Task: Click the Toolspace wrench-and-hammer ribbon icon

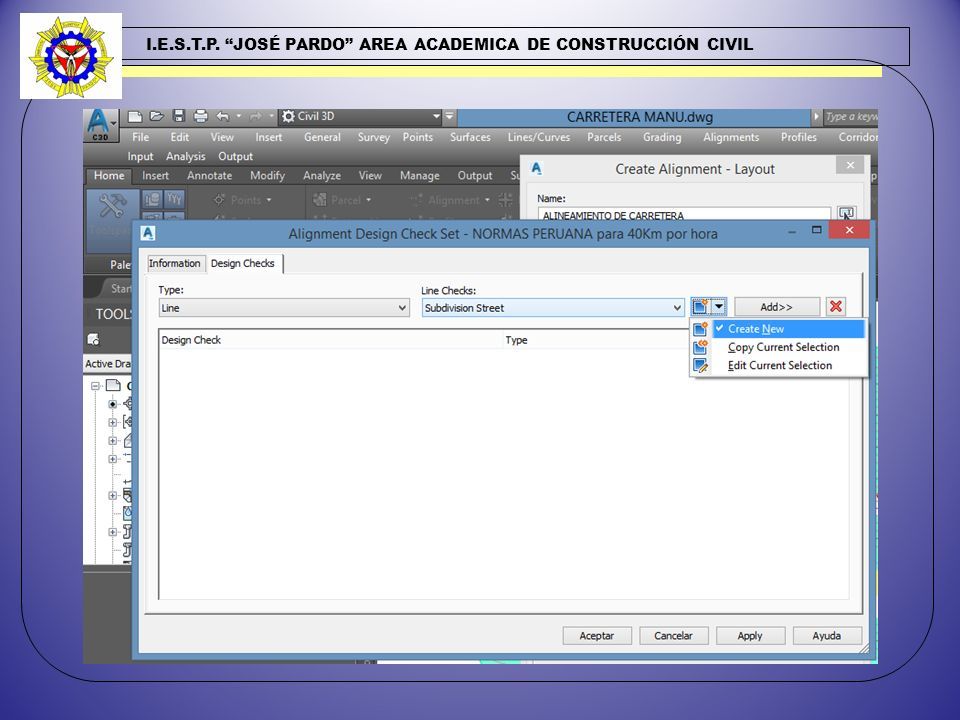Action: click(113, 207)
